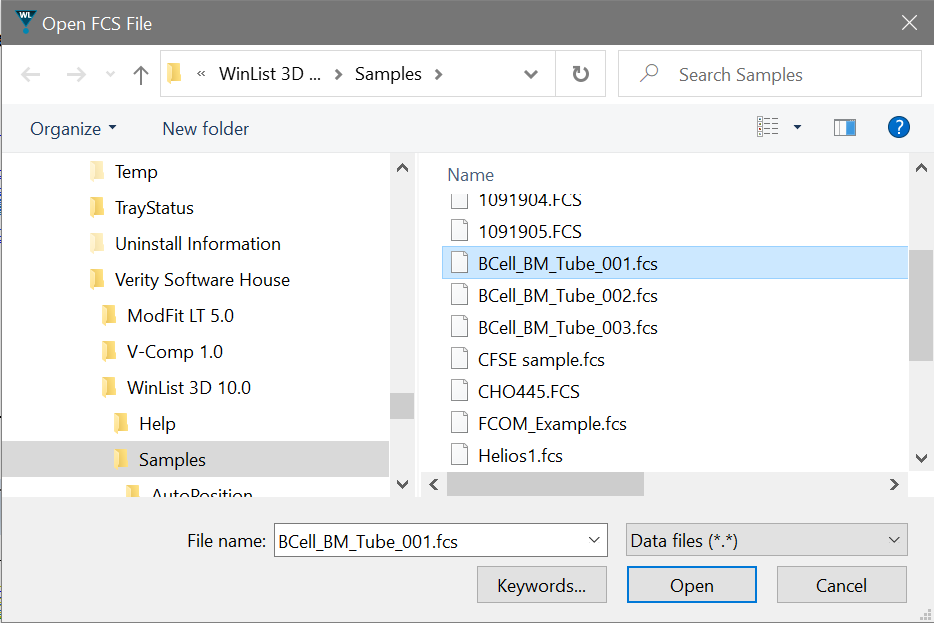Refresh the Samples folder listing
934x623 pixels.
click(x=580, y=74)
